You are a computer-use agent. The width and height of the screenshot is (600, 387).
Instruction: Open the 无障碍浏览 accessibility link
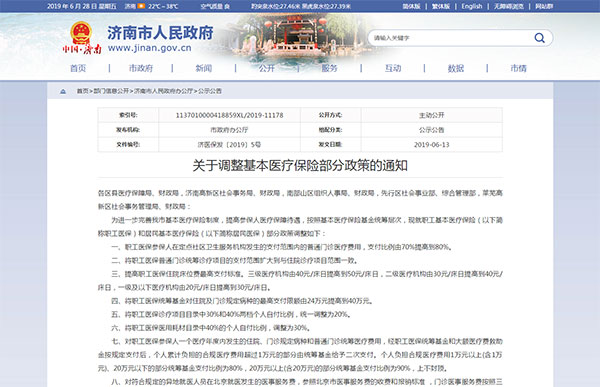coord(509,6)
